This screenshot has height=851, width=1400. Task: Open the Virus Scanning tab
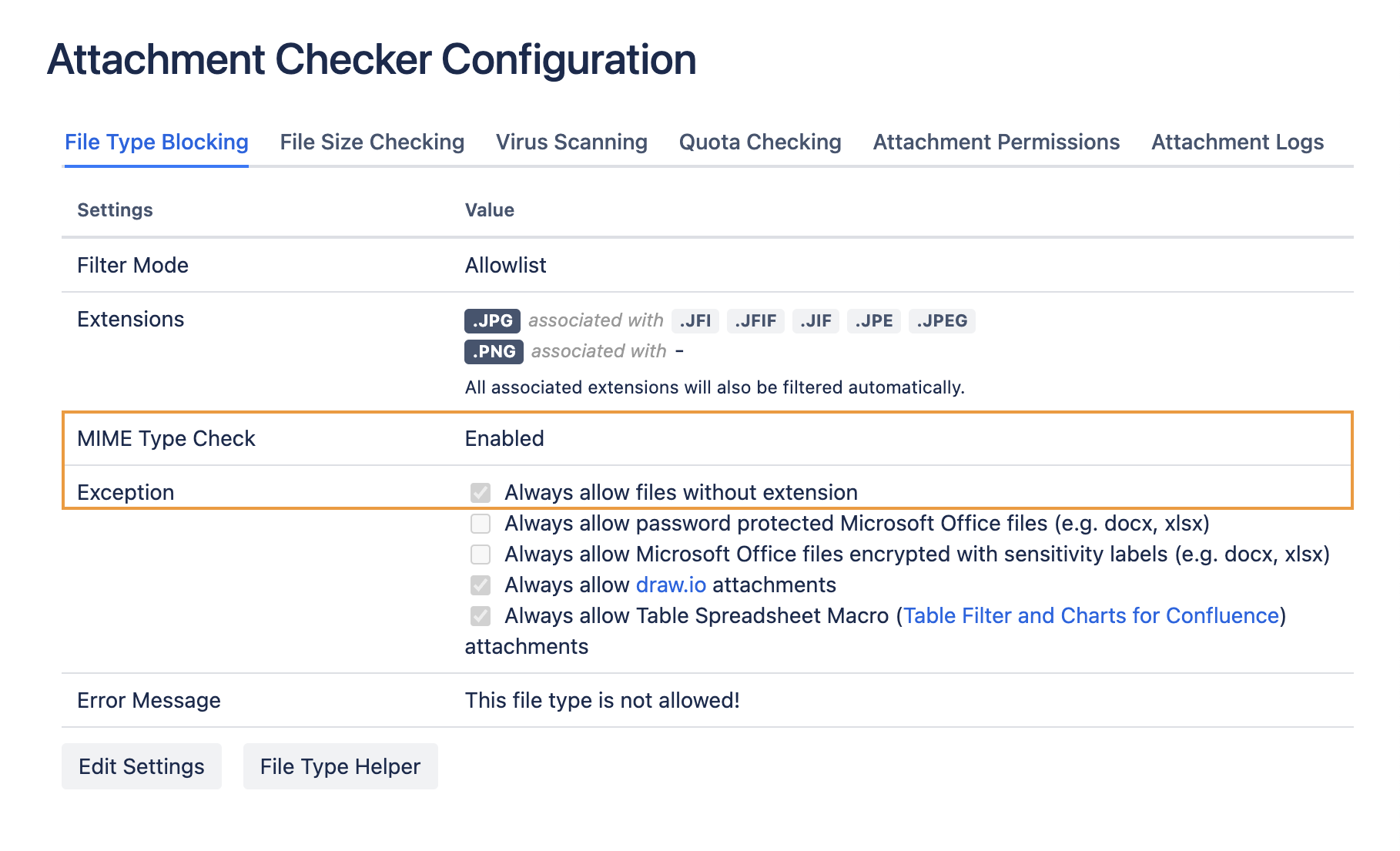571,142
